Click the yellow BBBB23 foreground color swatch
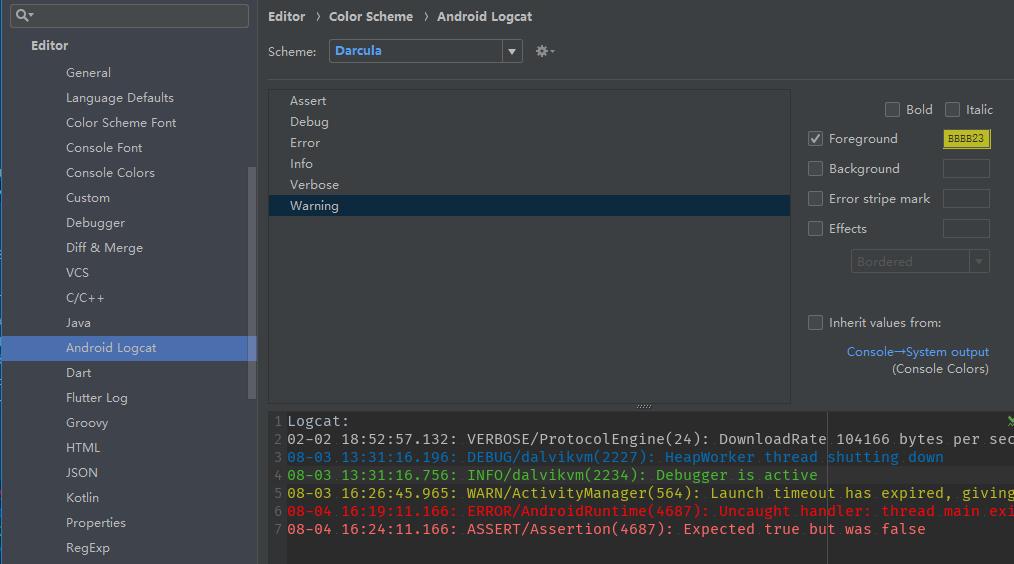 965,139
